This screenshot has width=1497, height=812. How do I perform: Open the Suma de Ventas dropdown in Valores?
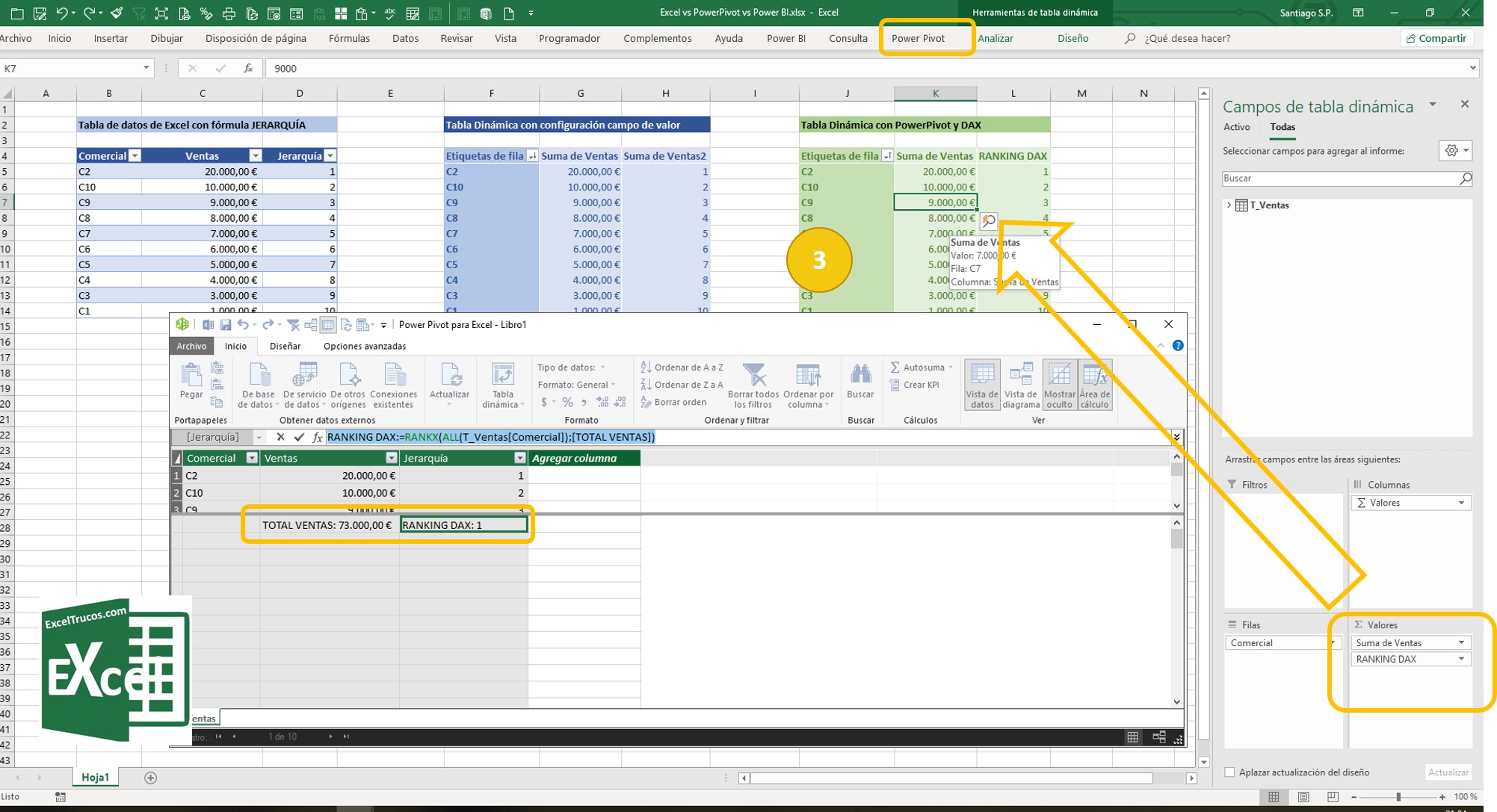coord(1463,642)
